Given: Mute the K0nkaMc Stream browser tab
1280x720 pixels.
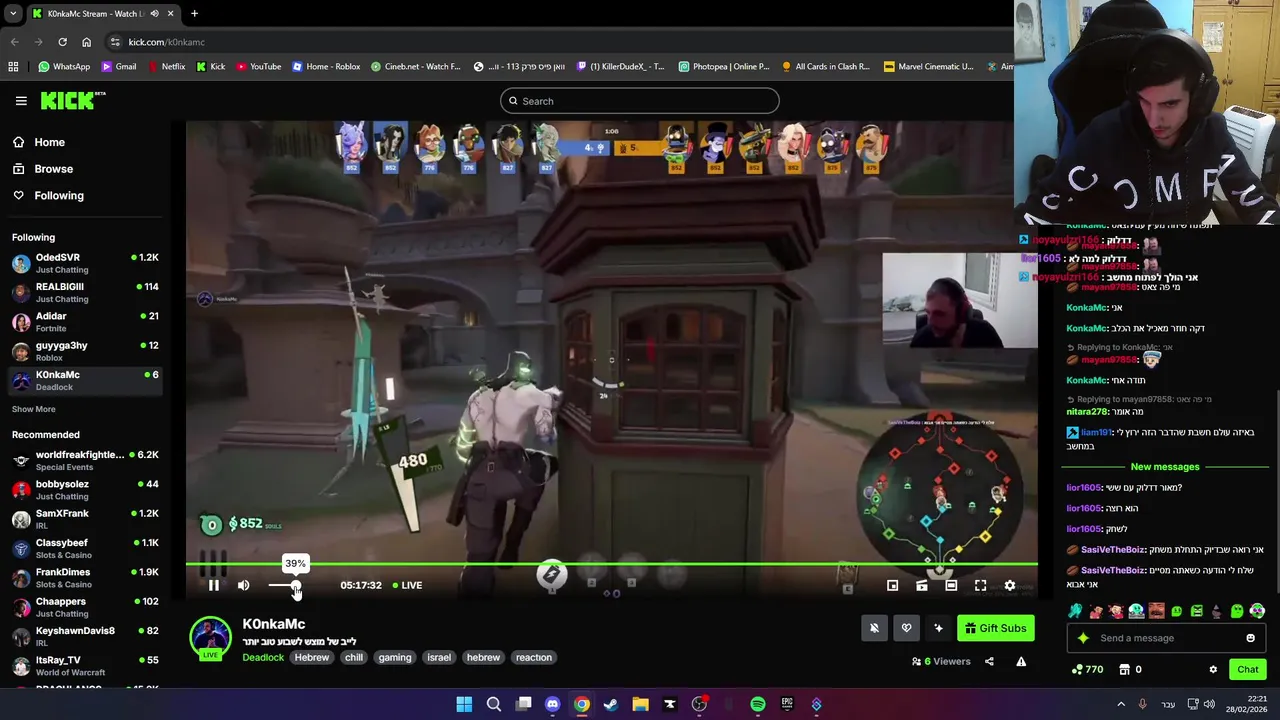Looking at the screenshot, I should pyautogui.click(x=154, y=14).
